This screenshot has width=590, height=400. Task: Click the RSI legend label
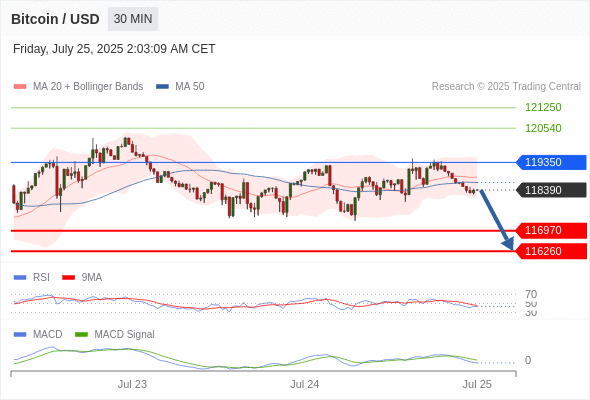pos(41,278)
